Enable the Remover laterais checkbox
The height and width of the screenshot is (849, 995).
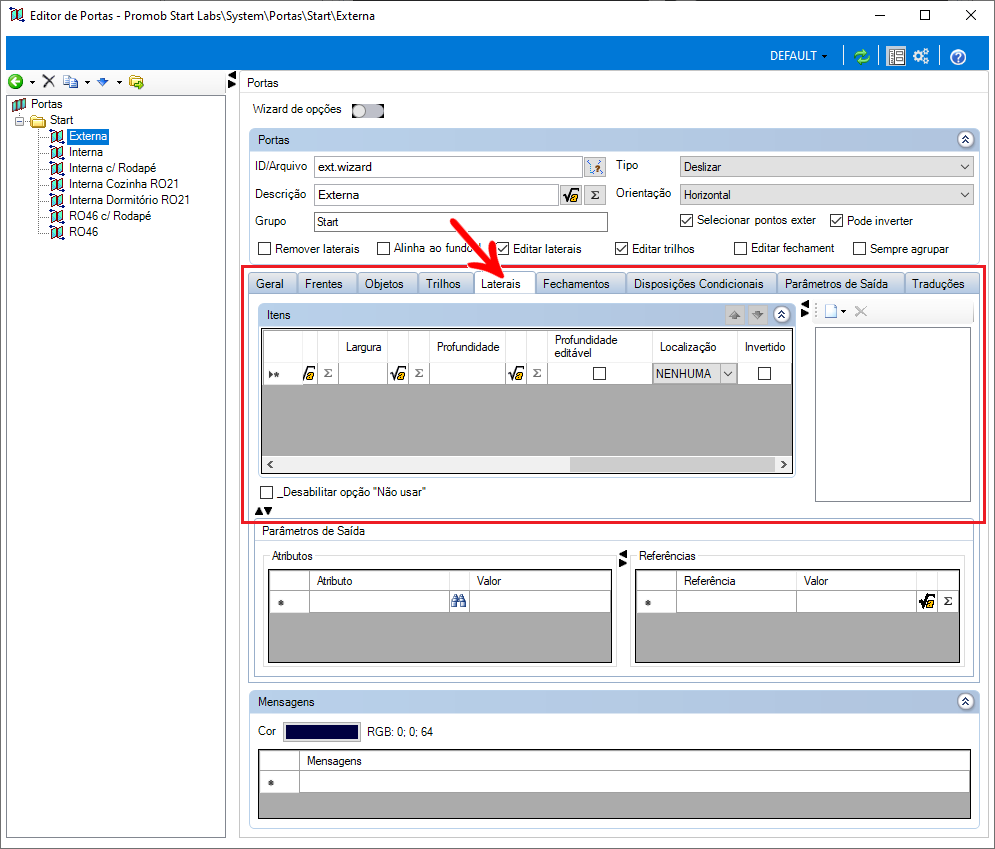pos(265,249)
